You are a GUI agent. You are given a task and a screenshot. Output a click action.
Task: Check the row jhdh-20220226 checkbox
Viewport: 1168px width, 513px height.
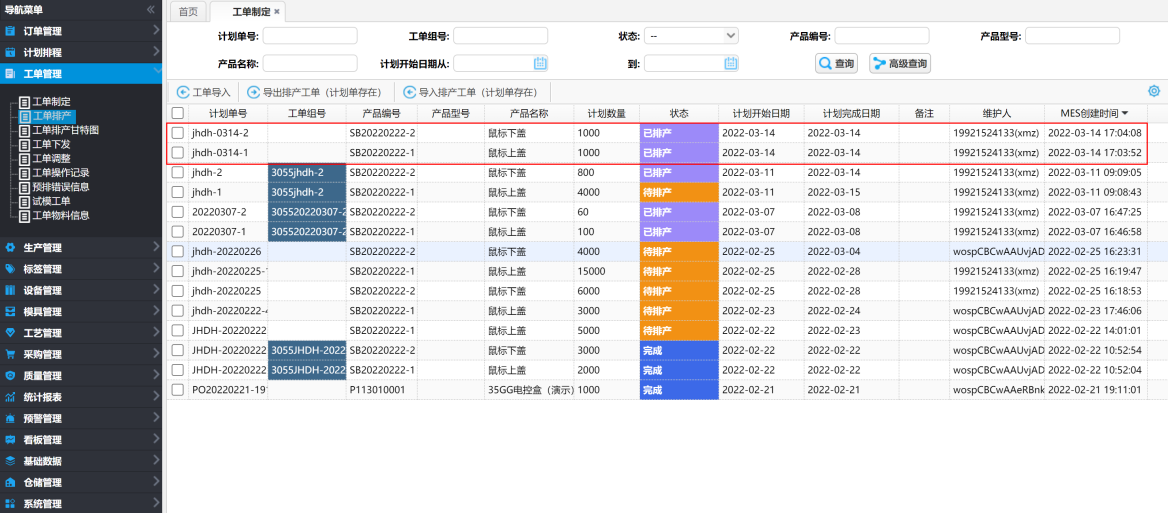pos(177,252)
